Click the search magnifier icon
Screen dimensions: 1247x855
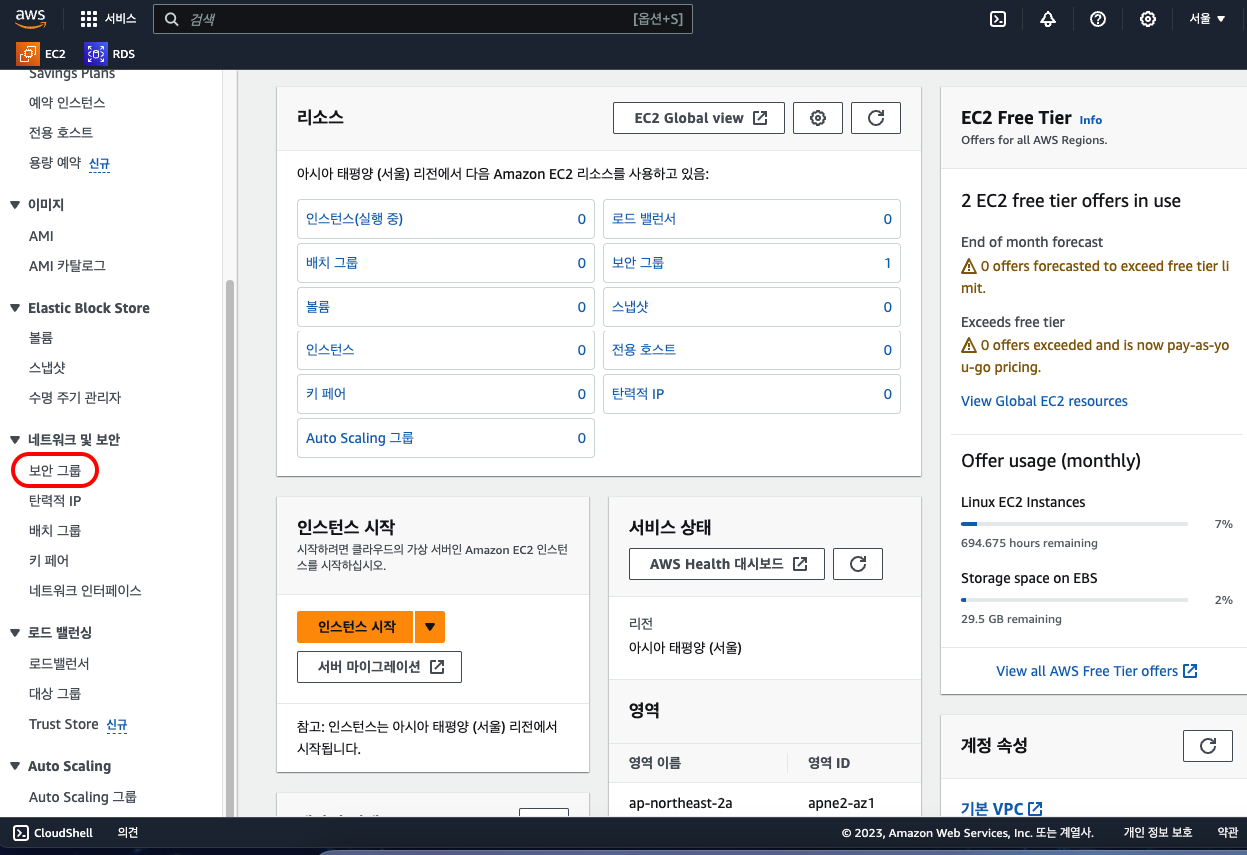172,19
